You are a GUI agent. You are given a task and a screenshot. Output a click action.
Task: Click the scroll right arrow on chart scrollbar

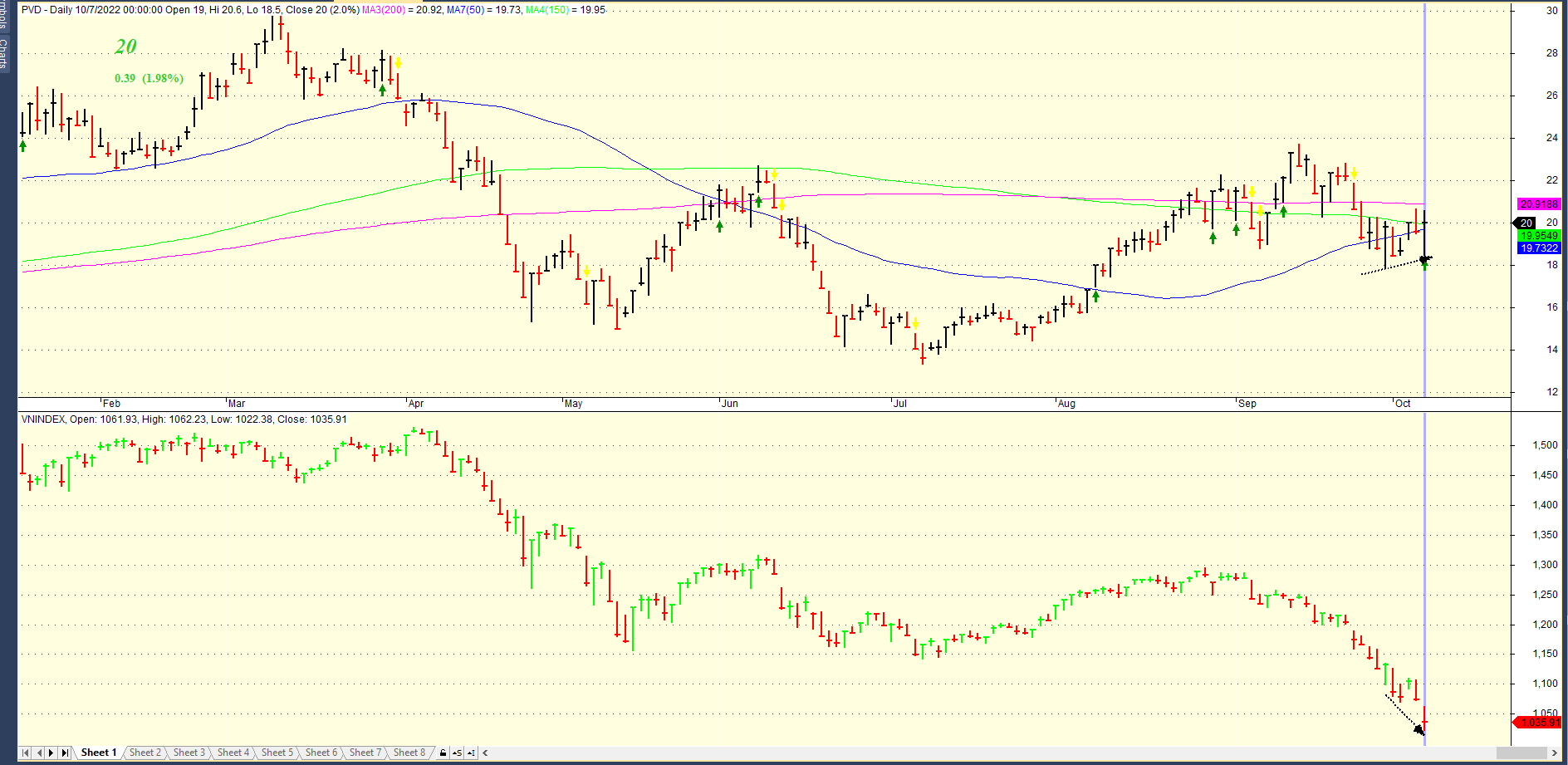tap(1556, 753)
